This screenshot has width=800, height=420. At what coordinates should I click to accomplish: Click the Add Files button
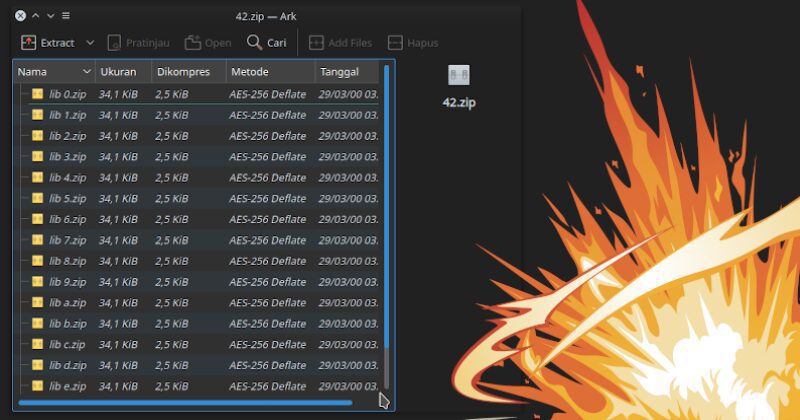point(340,43)
